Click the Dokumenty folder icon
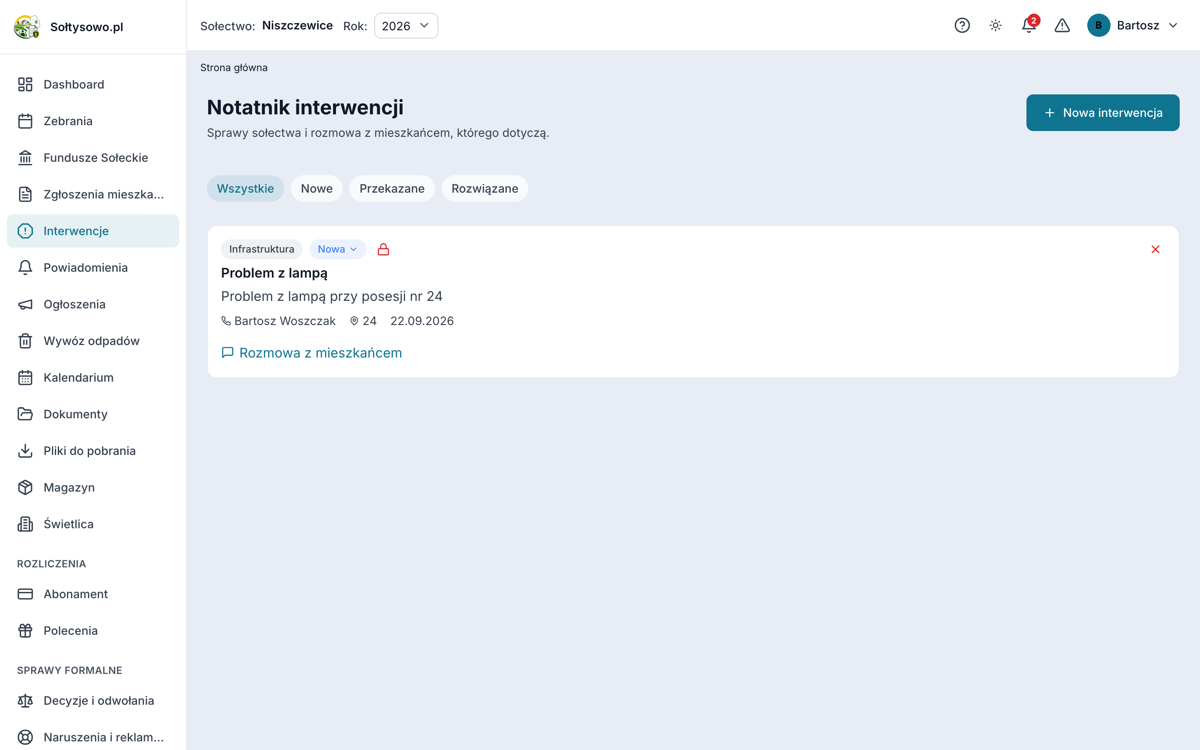The image size is (1200, 750). pos(25,414)
